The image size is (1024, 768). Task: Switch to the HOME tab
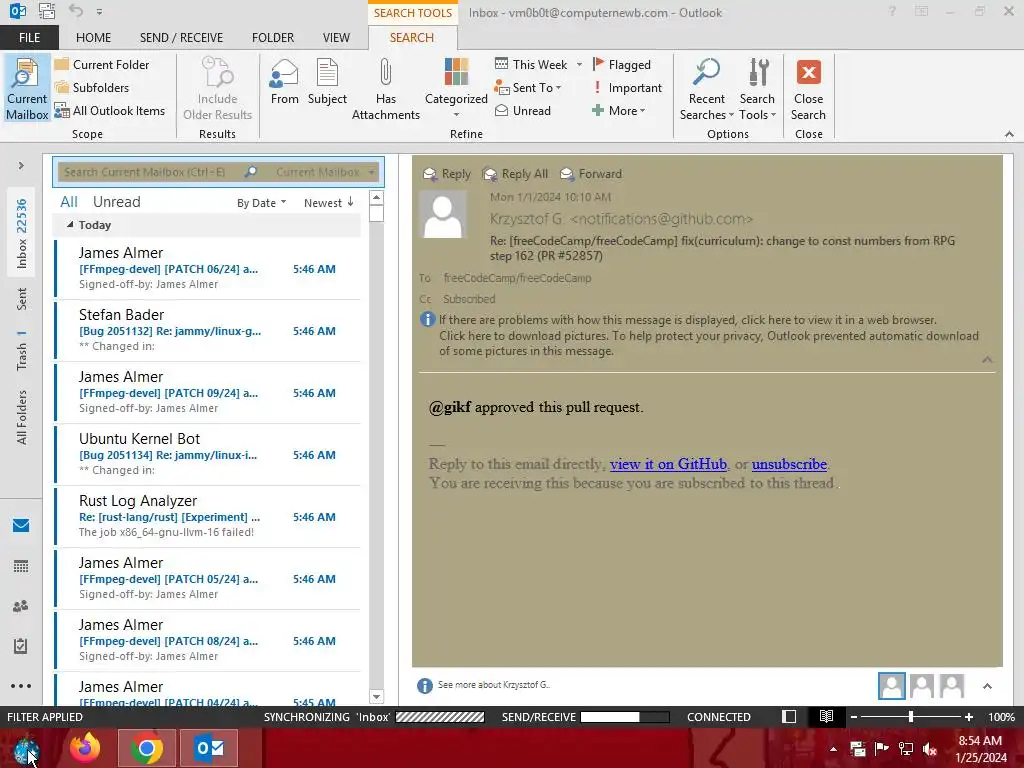tap(93, 38)
